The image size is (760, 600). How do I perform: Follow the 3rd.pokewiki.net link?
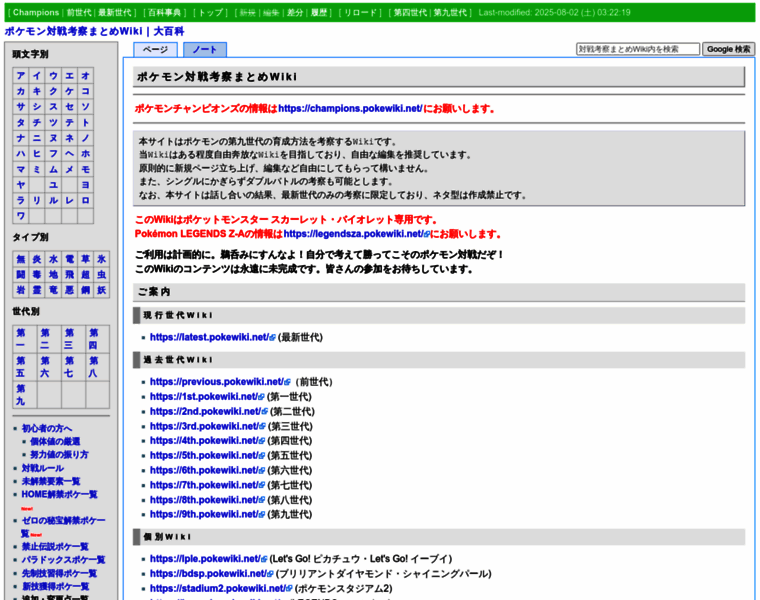pos(207,426)
